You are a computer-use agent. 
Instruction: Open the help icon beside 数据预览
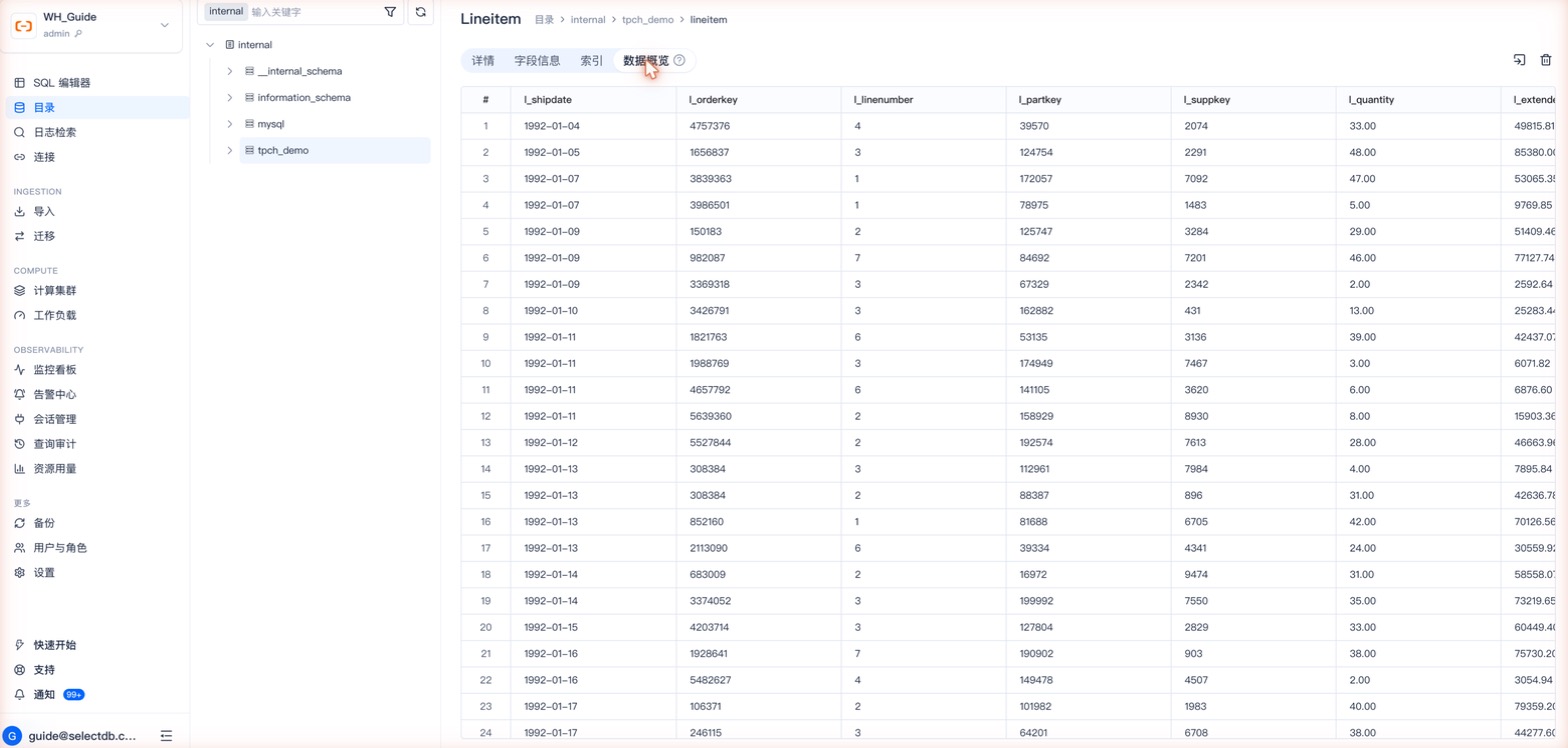pyautogui.click(x=680, y=61)
